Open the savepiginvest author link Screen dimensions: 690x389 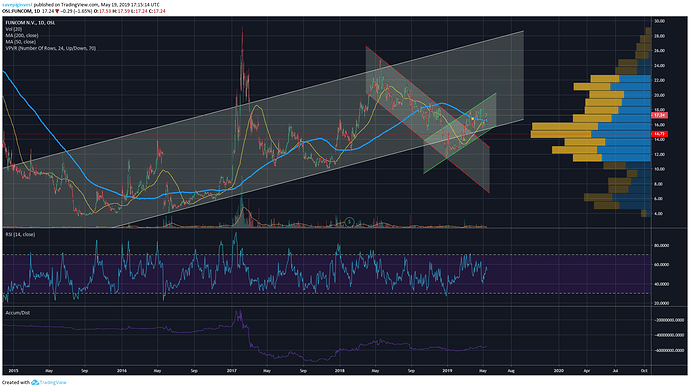[x=17, y=4]
